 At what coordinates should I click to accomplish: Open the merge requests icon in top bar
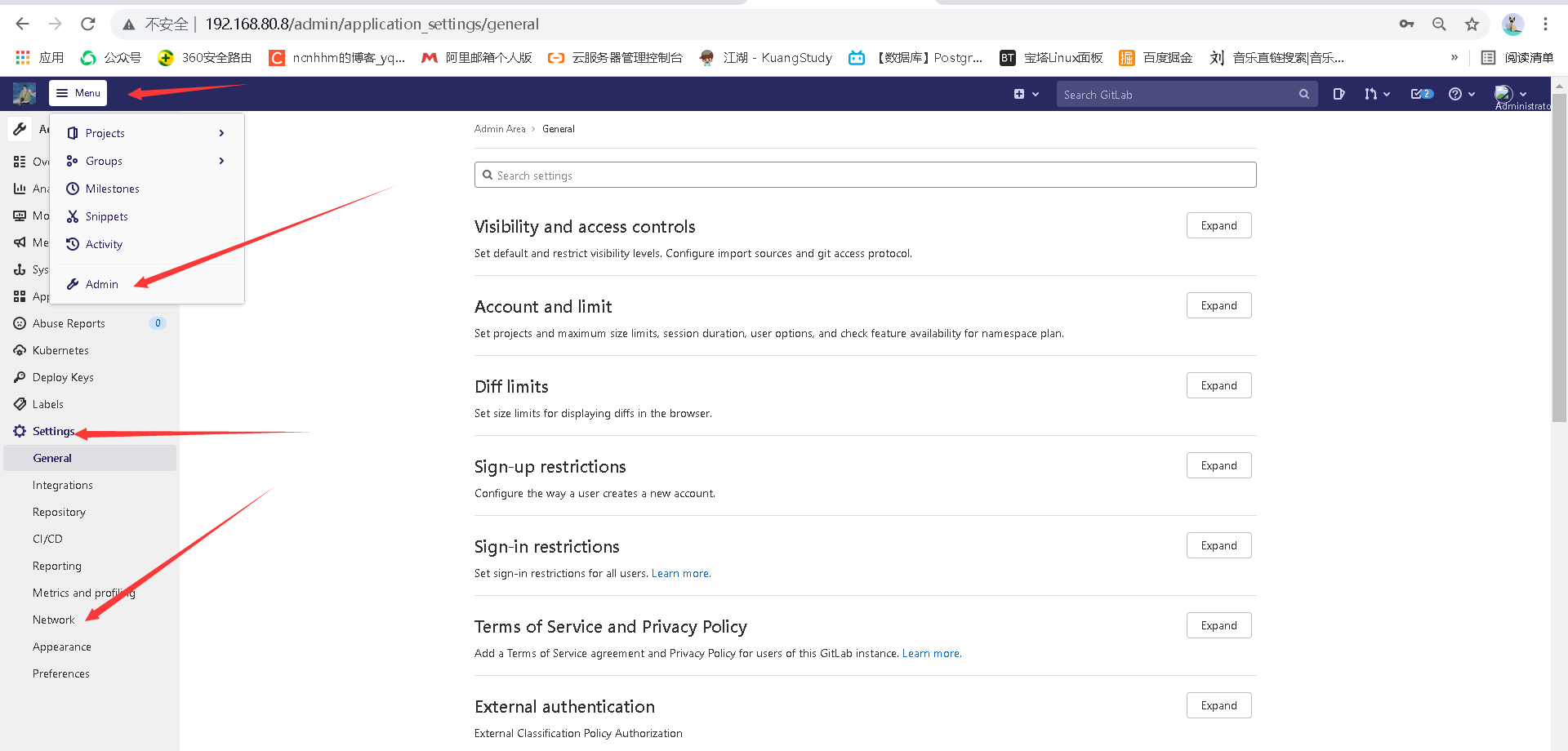click(x=1373, y=94)
